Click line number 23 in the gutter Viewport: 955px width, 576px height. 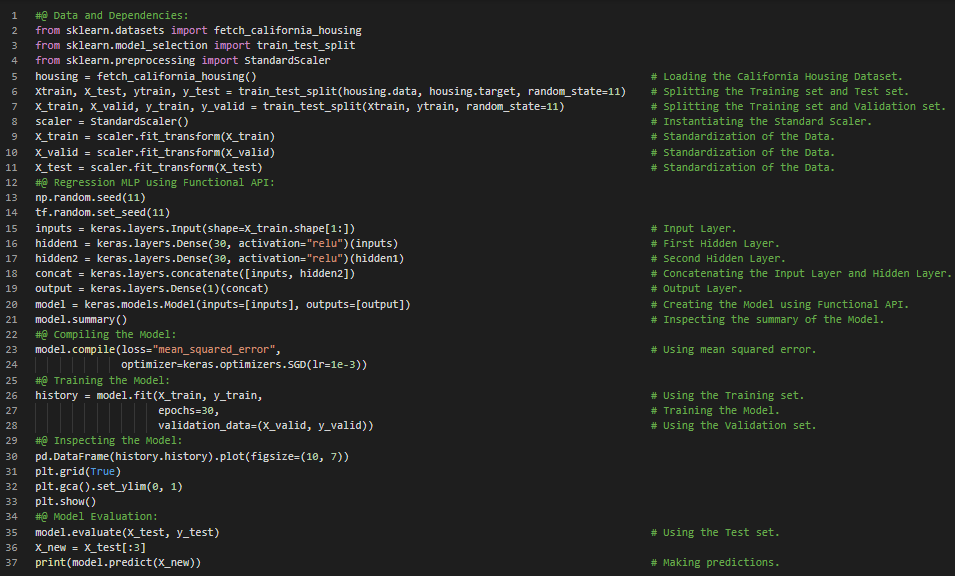click(12, 350)
